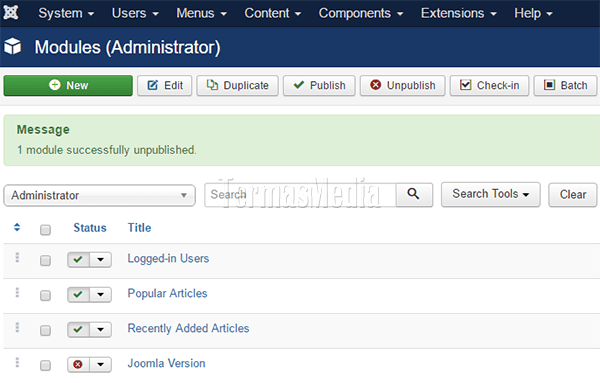Open the Administrator client dropdown
Image resolution: width=600 pixels, height=383 pixels.
click(99, 195)
